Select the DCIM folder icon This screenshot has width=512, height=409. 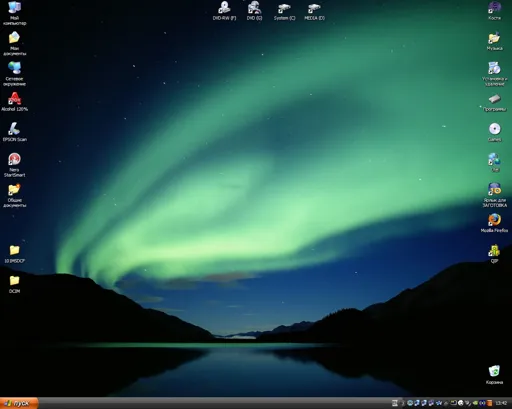click(14, 284)
